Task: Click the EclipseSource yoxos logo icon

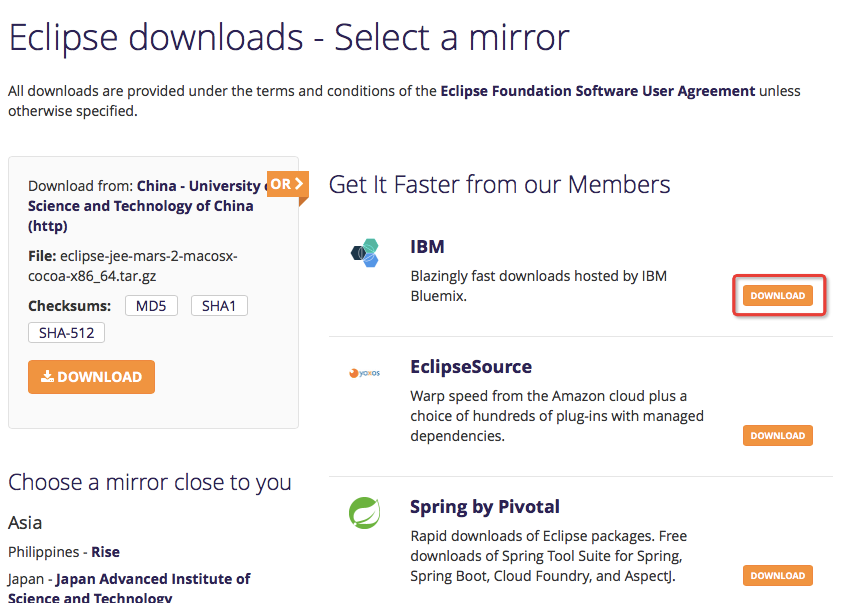Action: coord(364,373)
